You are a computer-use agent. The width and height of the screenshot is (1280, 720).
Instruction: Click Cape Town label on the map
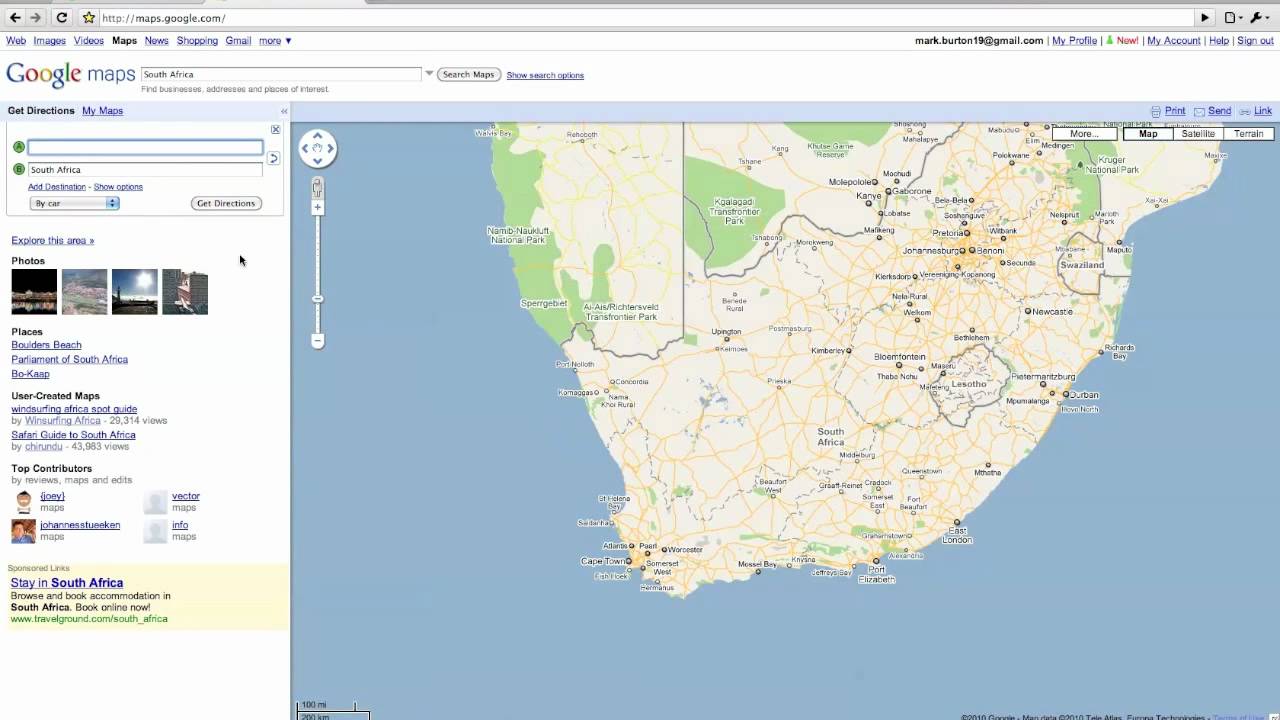(603, 562)
